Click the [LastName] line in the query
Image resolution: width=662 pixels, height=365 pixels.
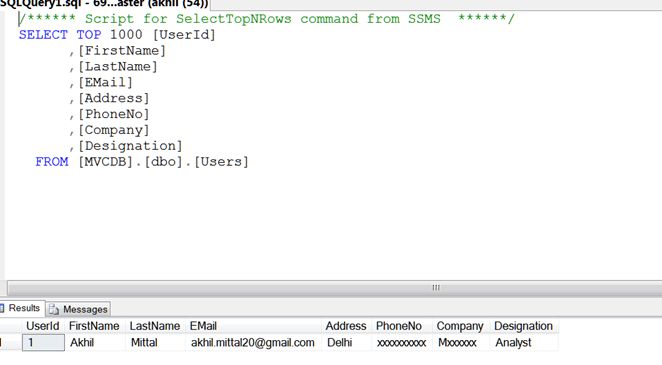[113, 67]
